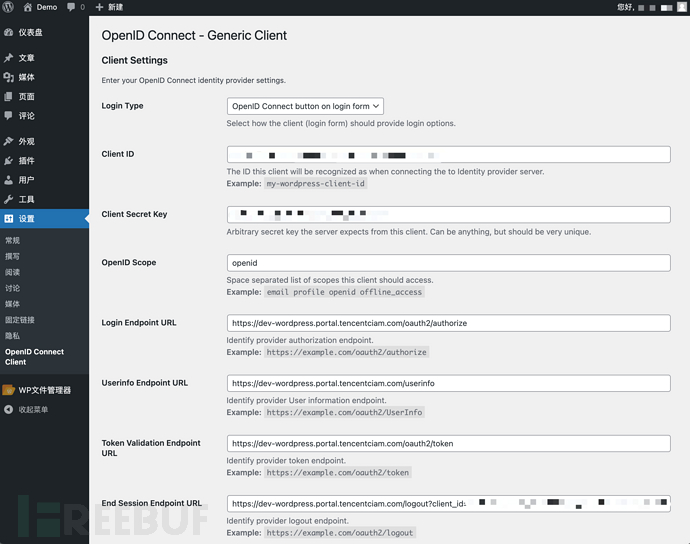Click the End Session Endpoint URL label
Screen dimensions: 690x544
(152, 503)
